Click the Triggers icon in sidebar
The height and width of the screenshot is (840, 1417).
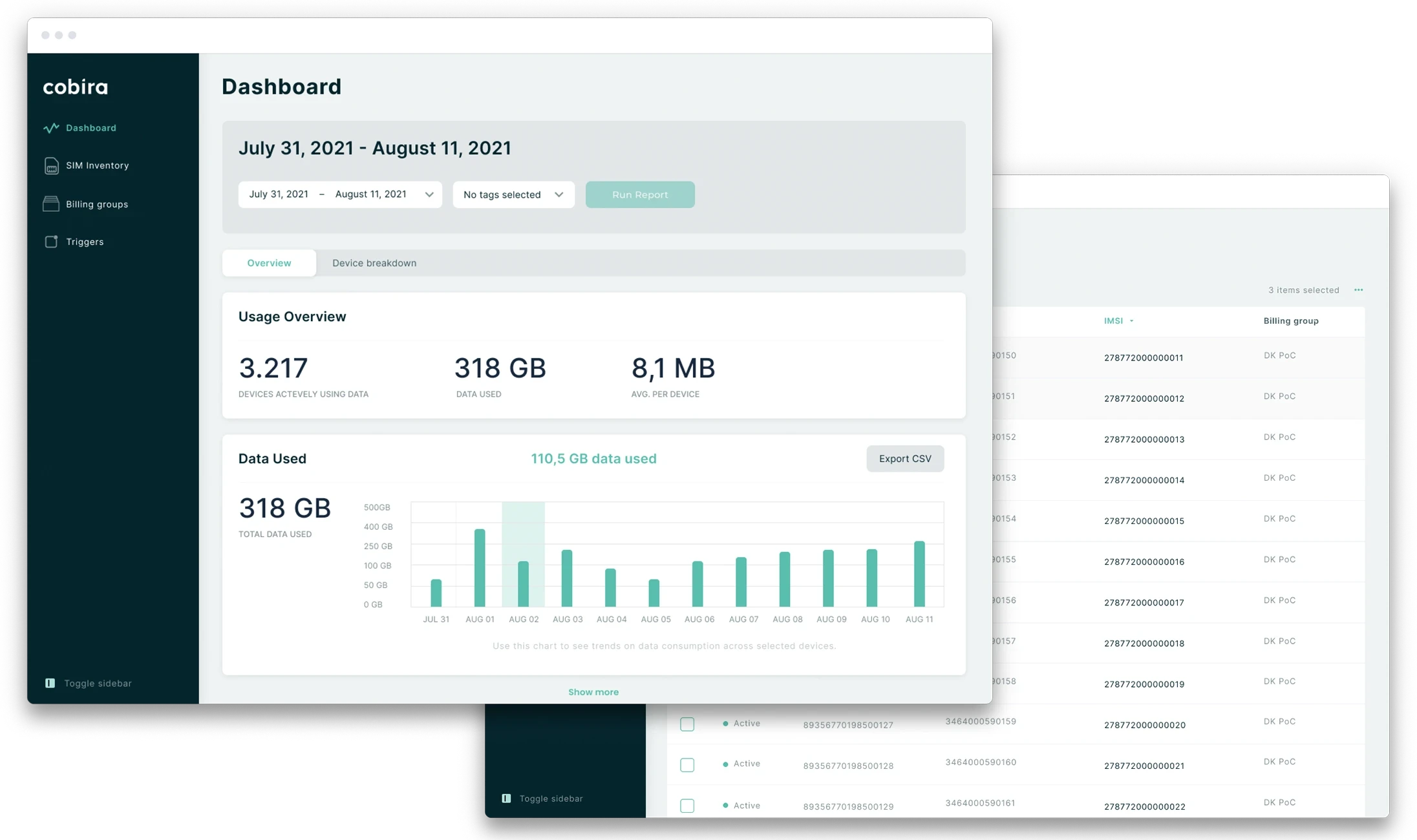[x=51, y=242]
